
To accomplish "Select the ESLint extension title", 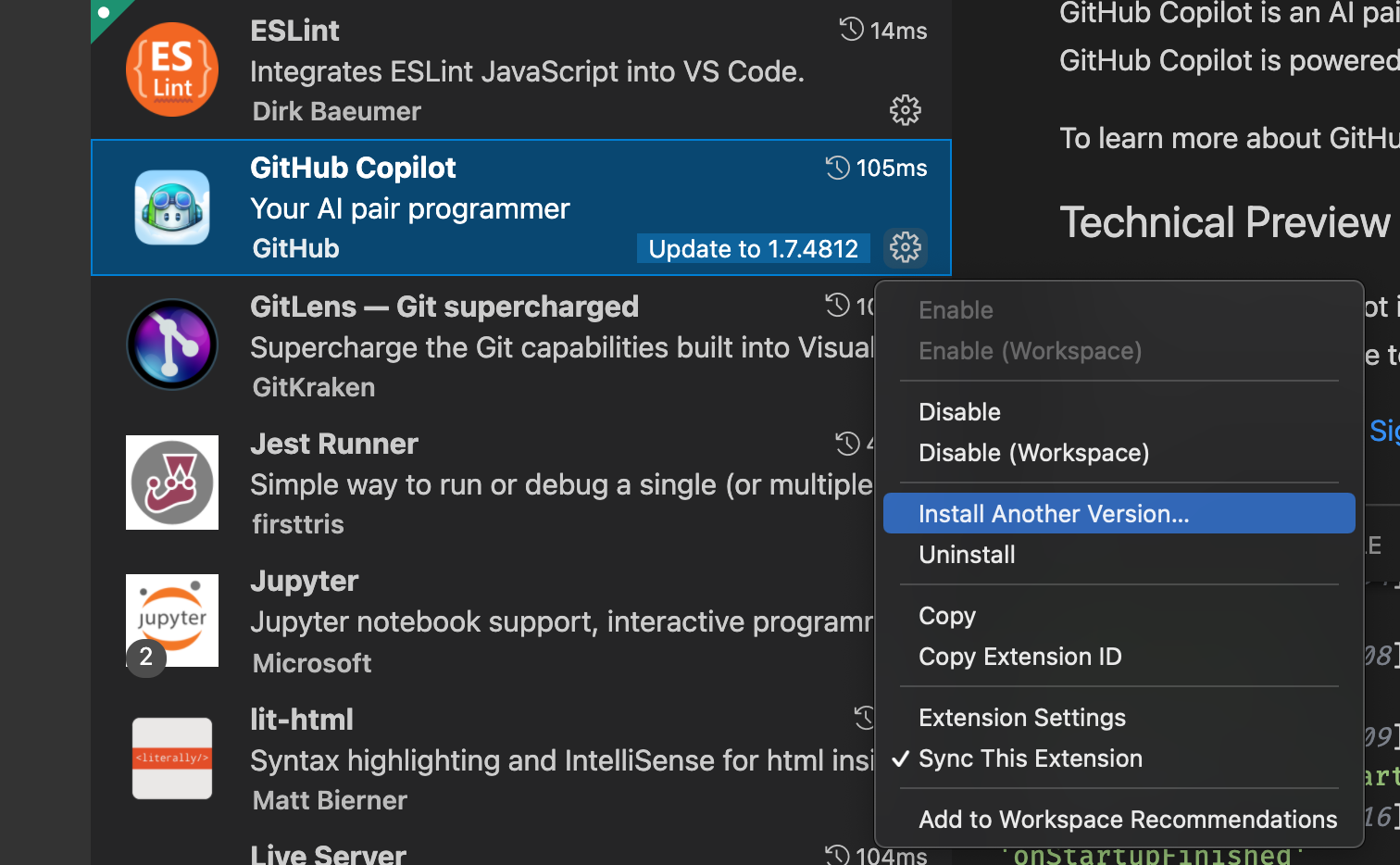I will coord(294,31).
